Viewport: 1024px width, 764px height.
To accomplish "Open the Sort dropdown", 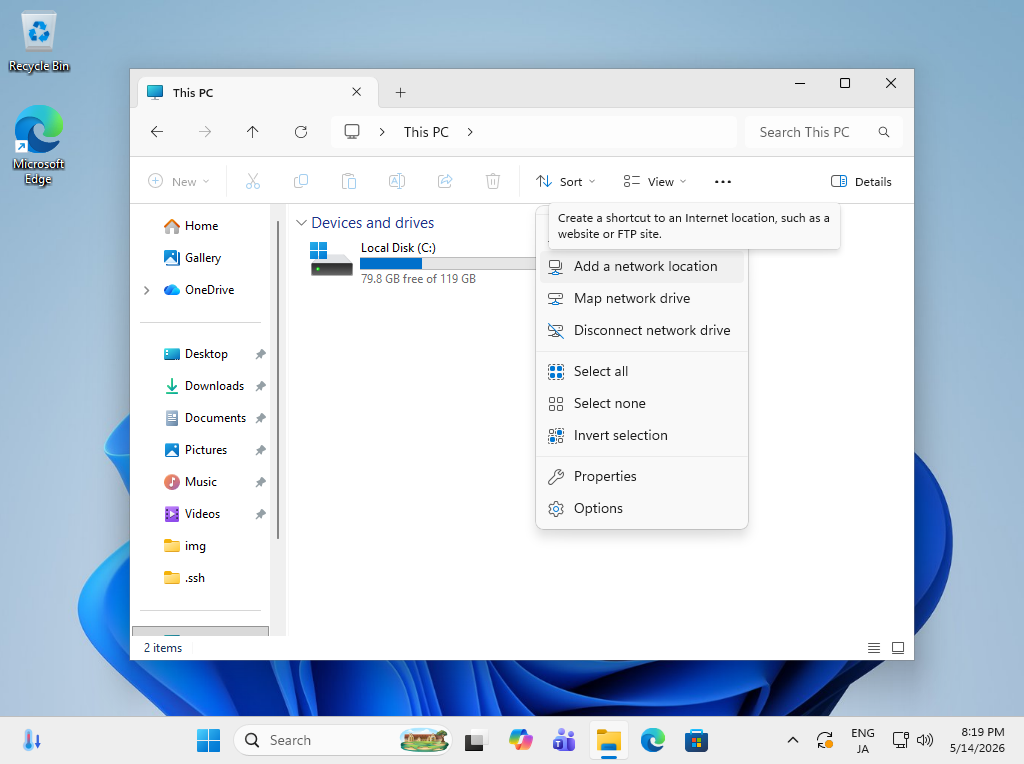I will pyautogui.click(x=566, y=182).
